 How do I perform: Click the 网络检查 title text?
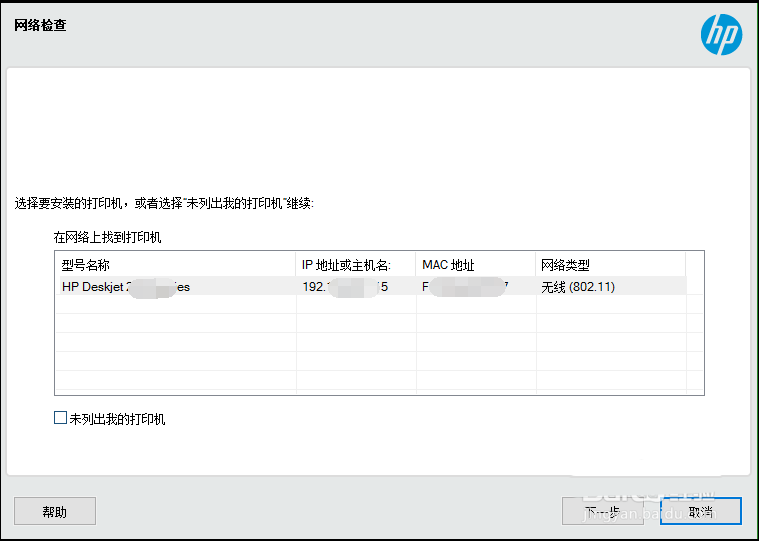click(x=40, y=25)
